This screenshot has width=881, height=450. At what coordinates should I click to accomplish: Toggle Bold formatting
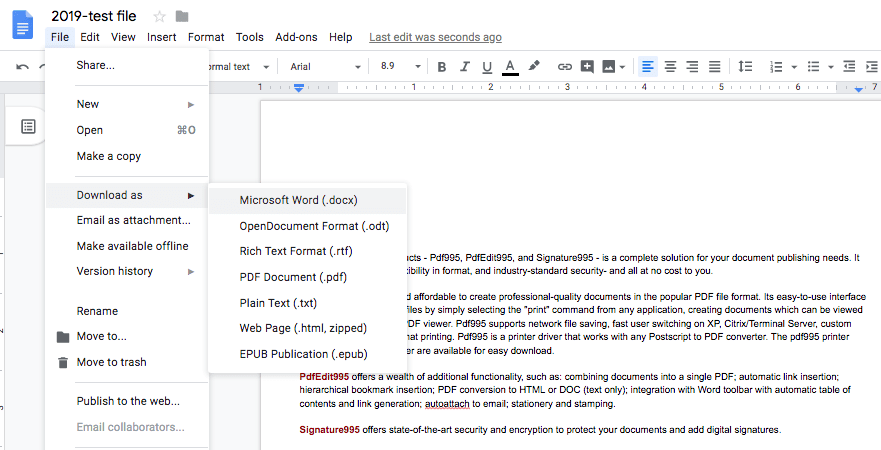click(442, 67)
